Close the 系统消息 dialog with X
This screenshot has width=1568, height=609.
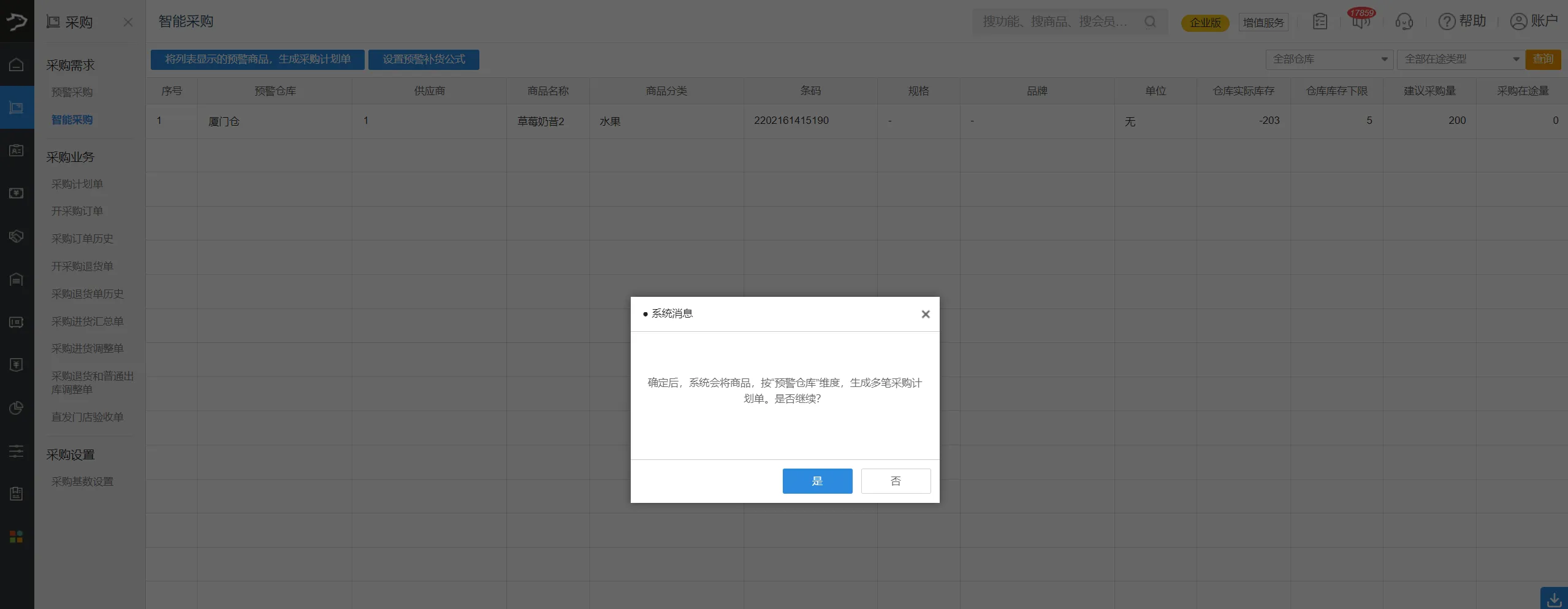(926, 314)
